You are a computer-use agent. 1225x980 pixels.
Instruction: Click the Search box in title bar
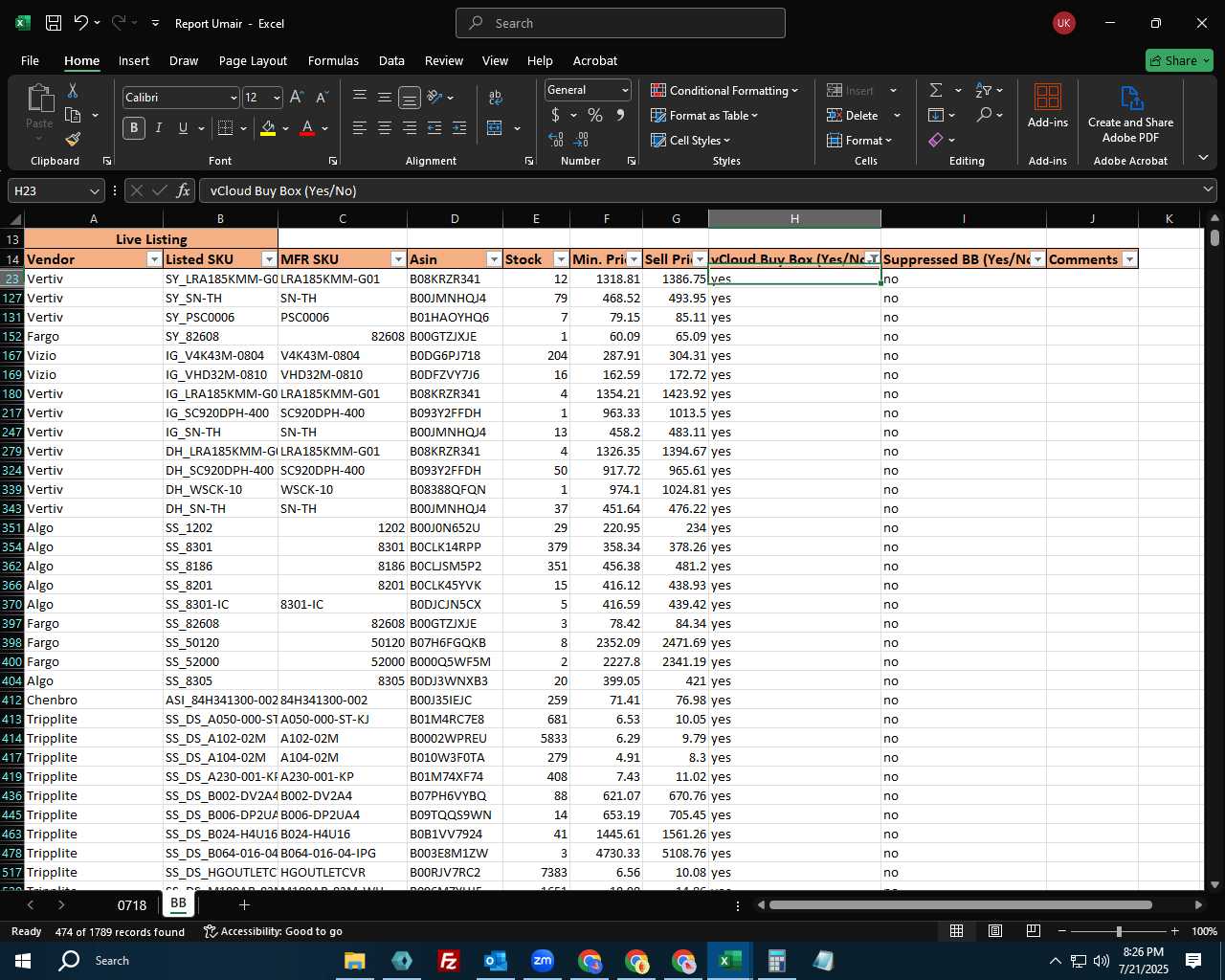[x=620, y=23]
